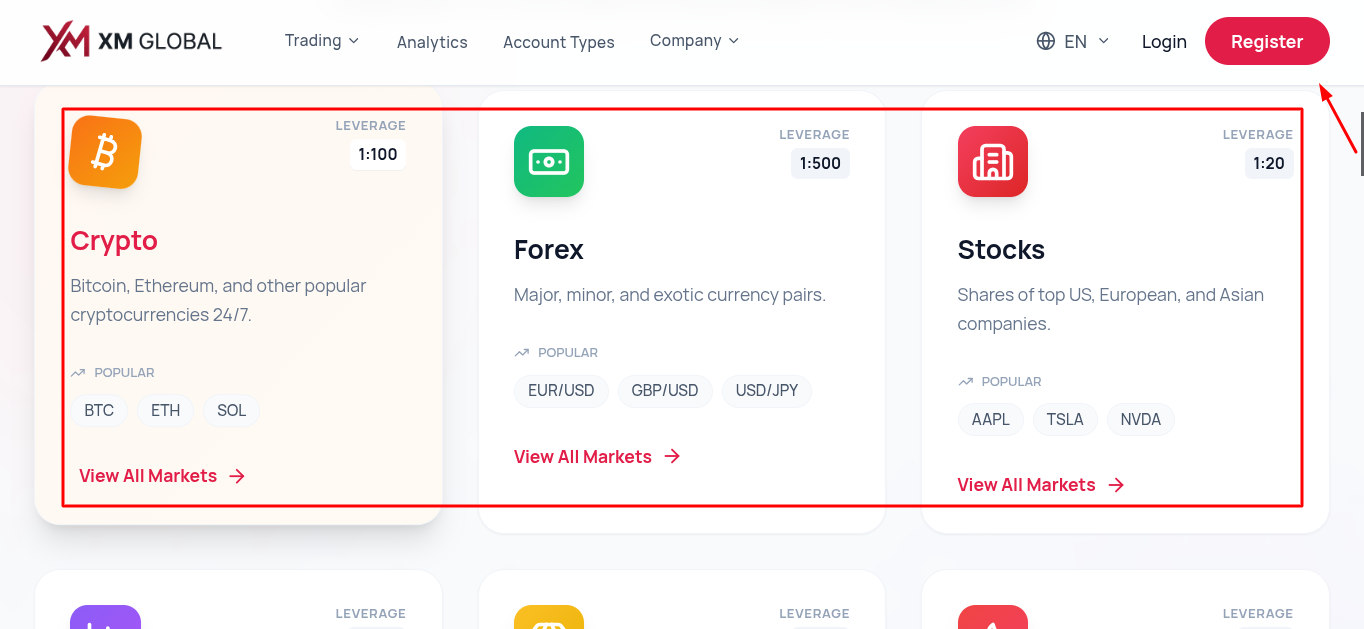Viewport: 1364px width, 629px height.
Task: Select the EUR/USD pair chip
Action: click(x=561, y=391)
